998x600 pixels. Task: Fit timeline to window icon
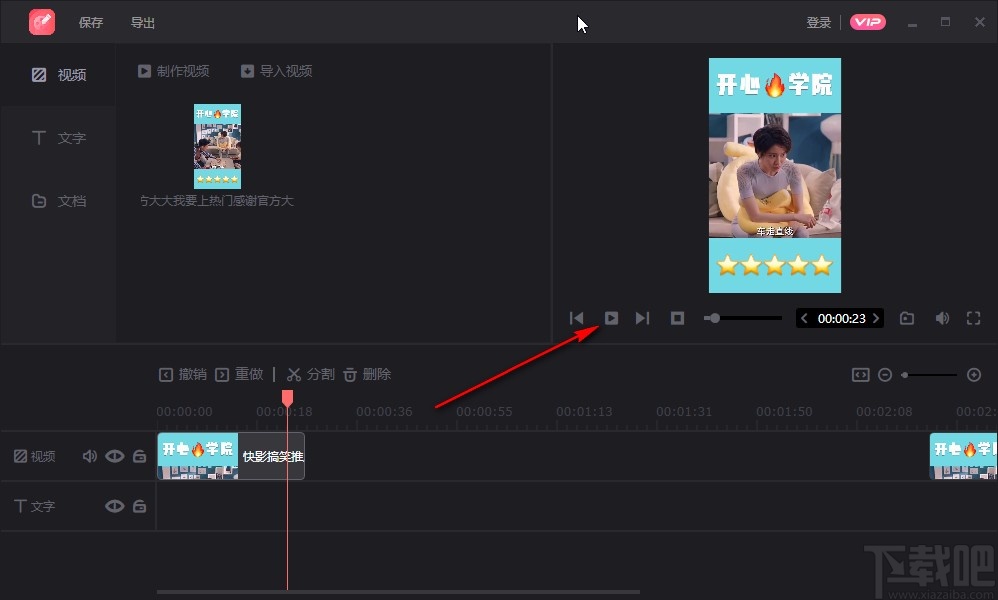(x=861, y=375)
